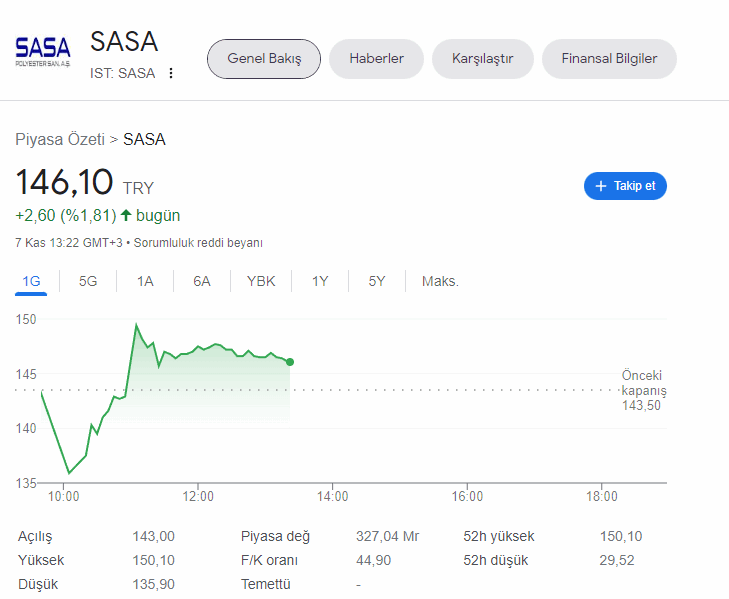The height and width of the screenshot is (599, 729).
Task: Click the Temettü label
Action: [x=265, y=584]
